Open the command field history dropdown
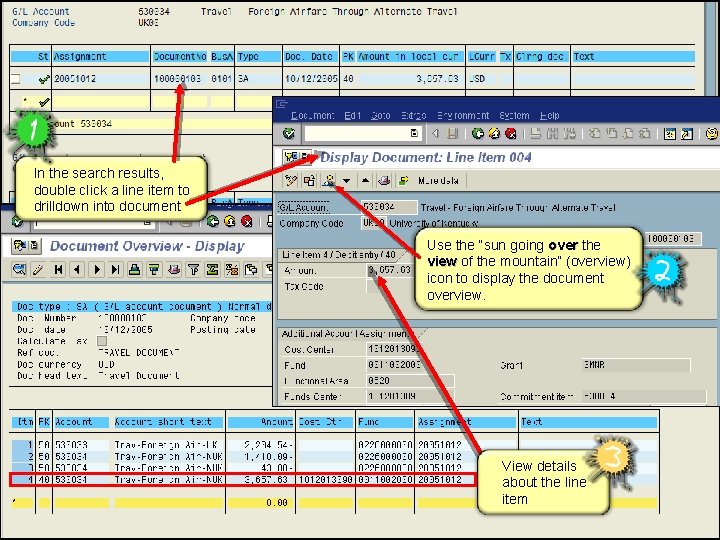720x540 pixels. 414,134
